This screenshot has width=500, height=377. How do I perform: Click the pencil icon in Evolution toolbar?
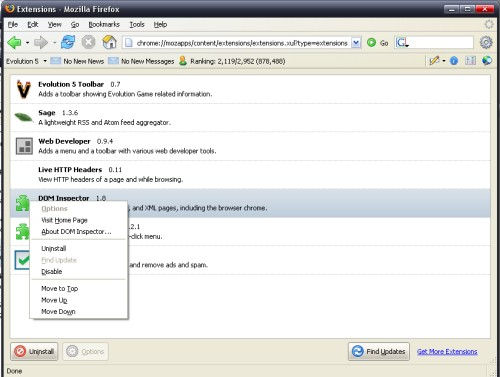coord(434,61)
